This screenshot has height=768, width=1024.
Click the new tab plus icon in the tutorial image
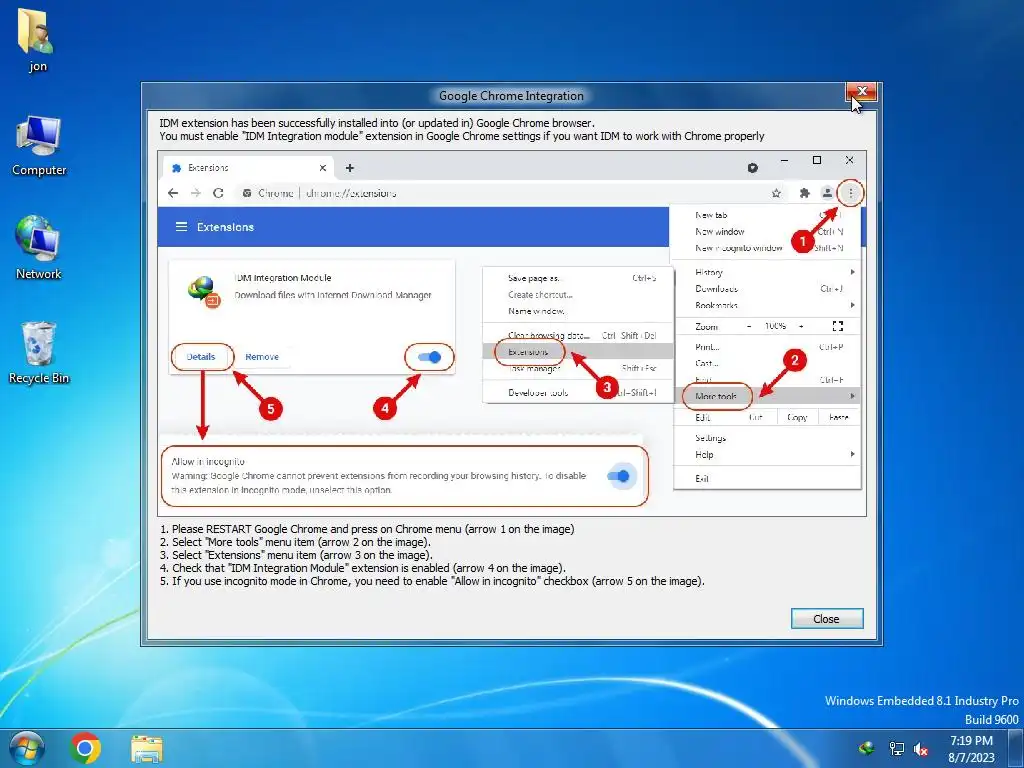pos(350,168)
